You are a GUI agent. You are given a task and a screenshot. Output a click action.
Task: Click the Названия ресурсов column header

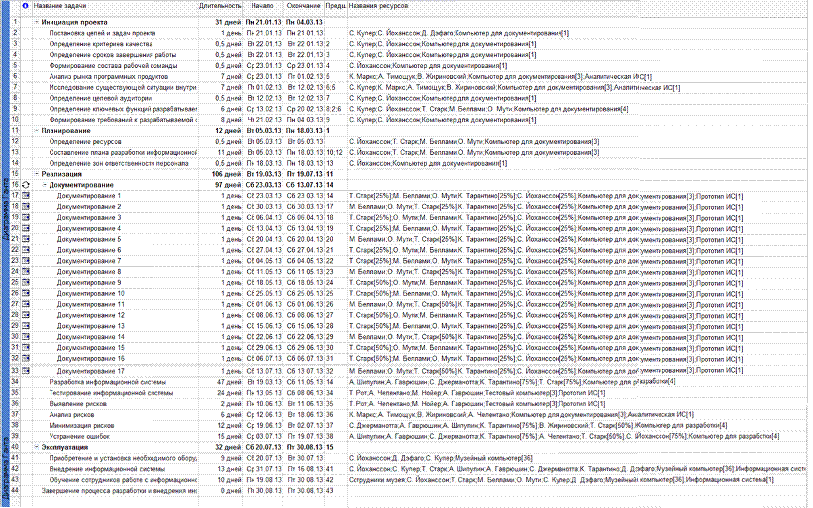click(x=379, y=6)
